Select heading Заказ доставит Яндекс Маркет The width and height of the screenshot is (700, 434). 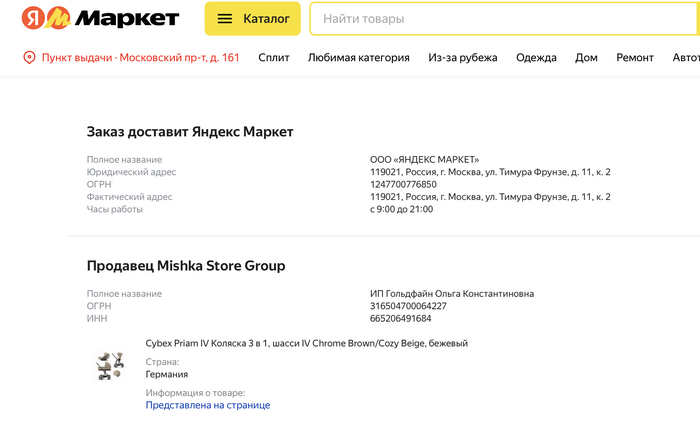(x=190, y=132)
